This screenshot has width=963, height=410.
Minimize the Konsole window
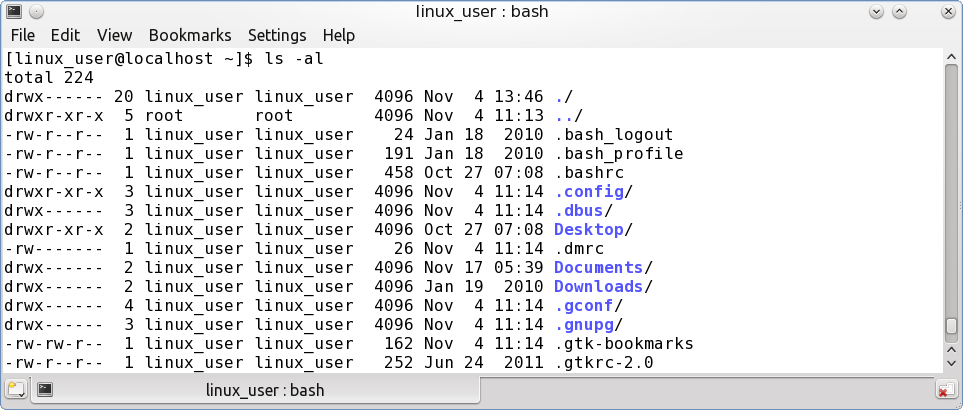pyautogui.click(x=876, y=11)
